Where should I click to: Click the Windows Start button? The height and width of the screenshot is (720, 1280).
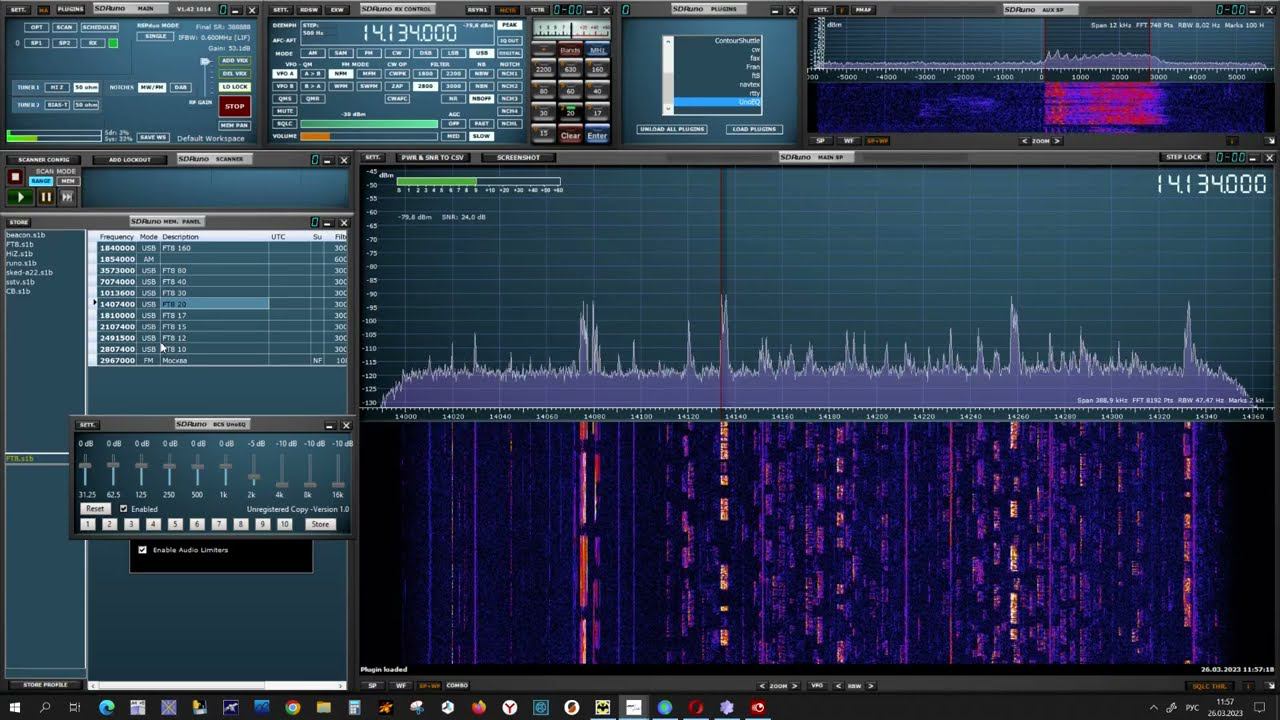click(16, 707)
